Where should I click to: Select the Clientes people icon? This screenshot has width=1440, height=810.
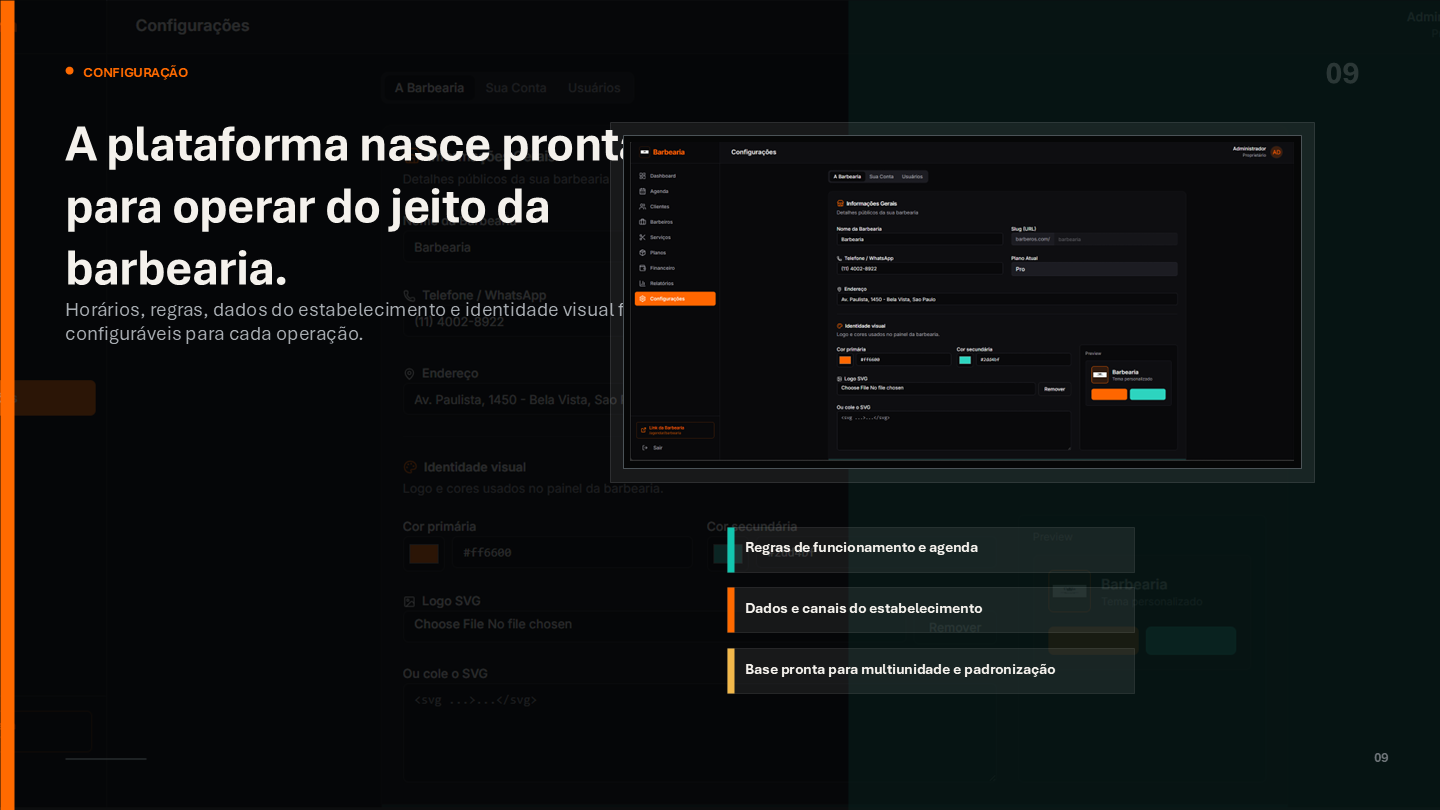click(x=642, y=206)
